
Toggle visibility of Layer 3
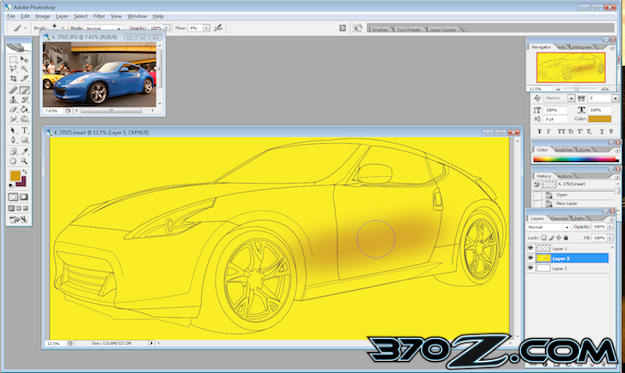tap(530, 258)
